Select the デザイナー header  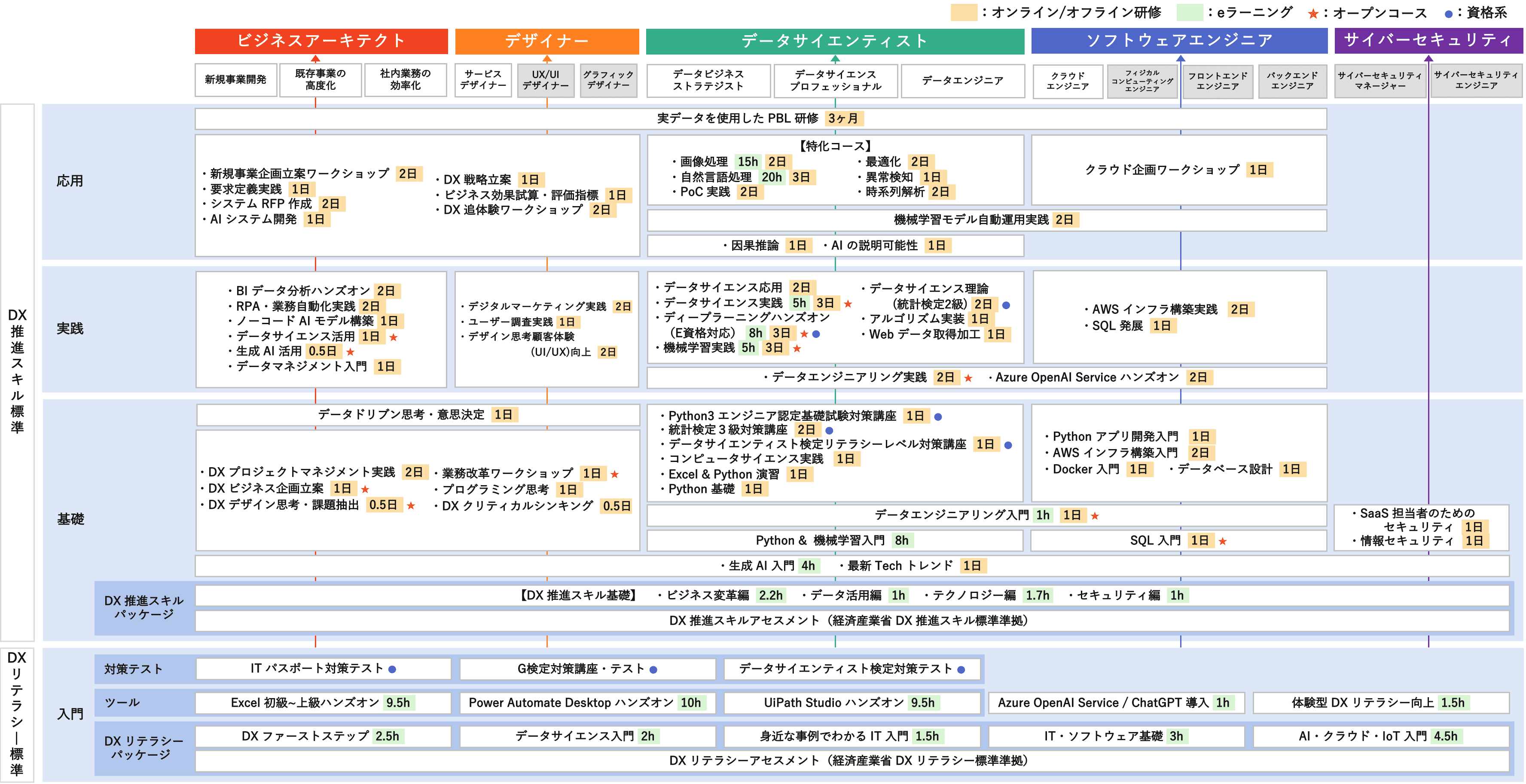pos(547,41)
